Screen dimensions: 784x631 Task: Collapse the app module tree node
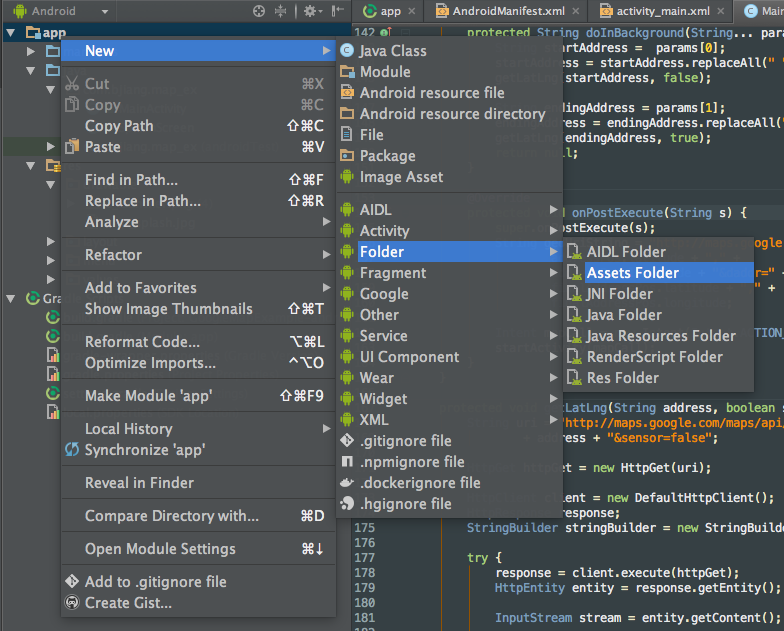pos(10,33)
